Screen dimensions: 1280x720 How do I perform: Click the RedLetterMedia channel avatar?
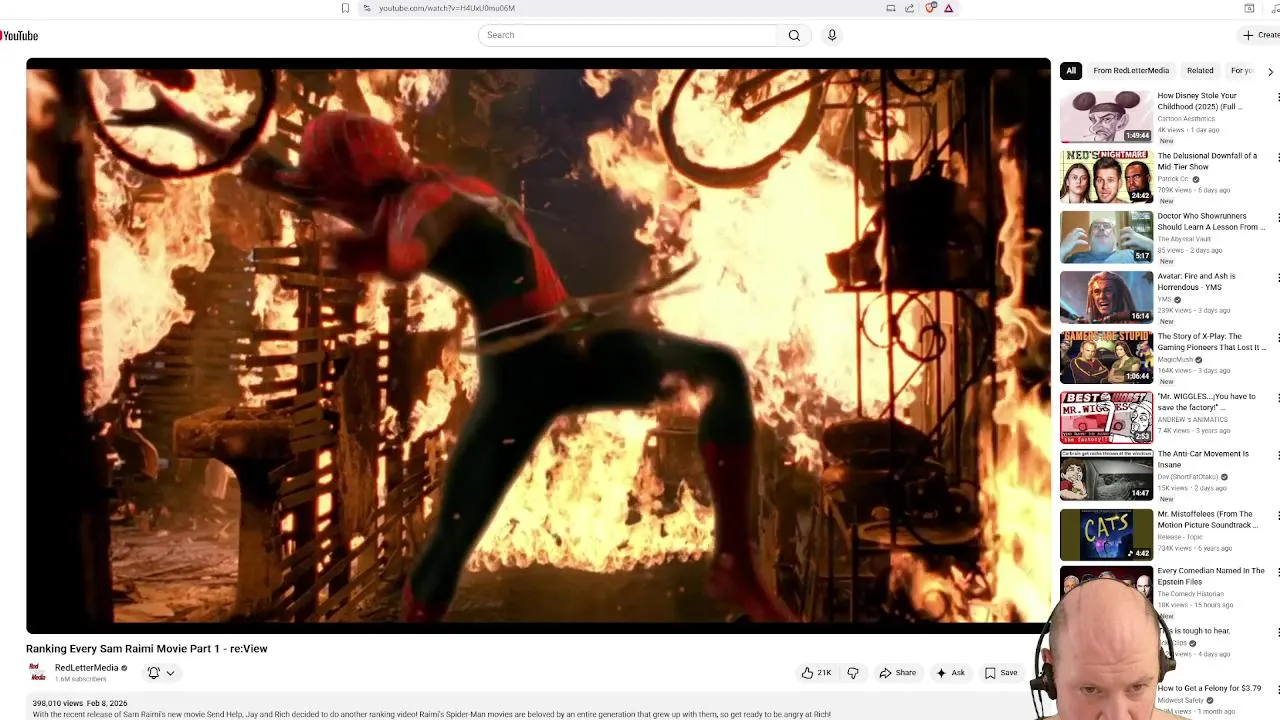38,673
